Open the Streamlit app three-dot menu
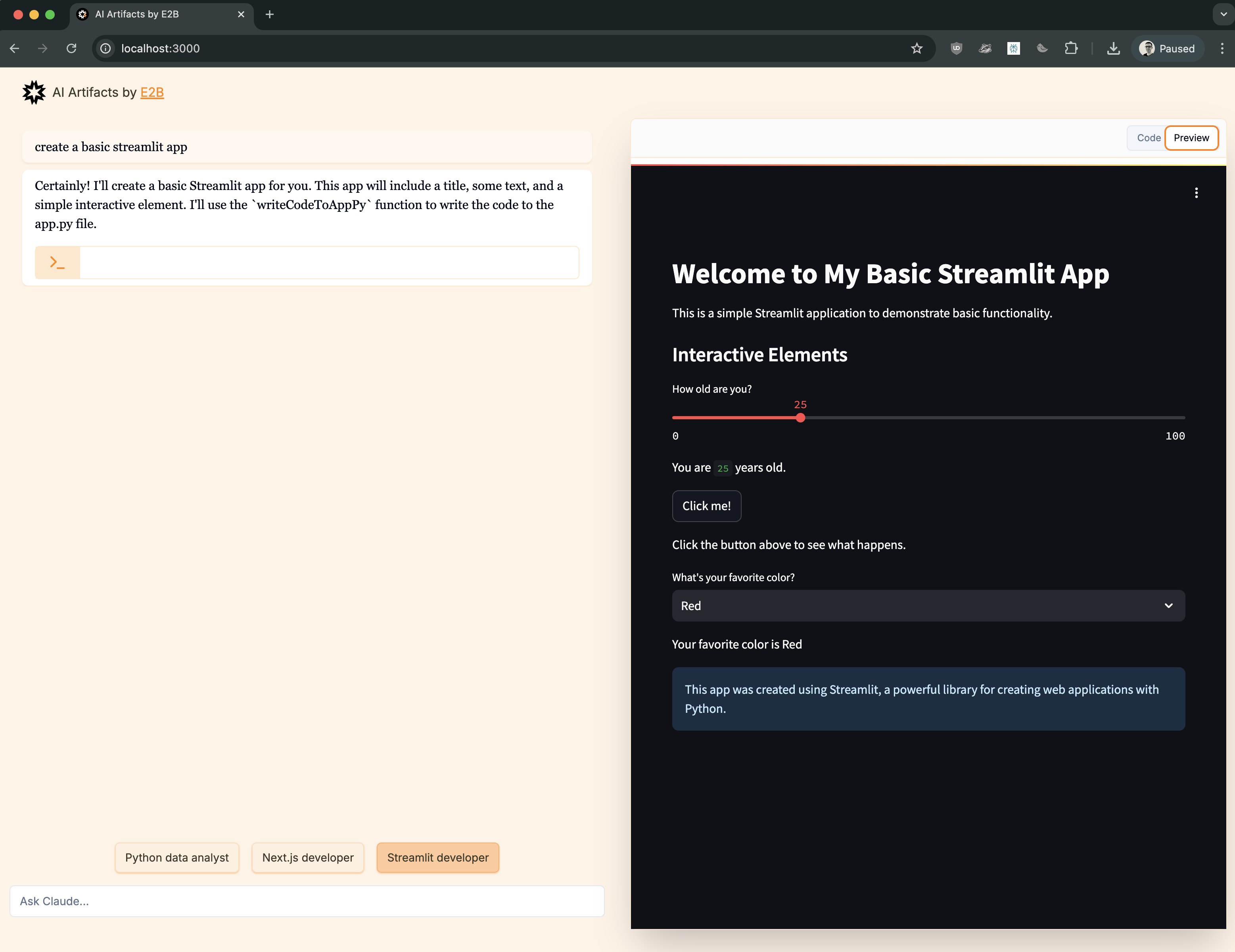 pos(1196,193)
